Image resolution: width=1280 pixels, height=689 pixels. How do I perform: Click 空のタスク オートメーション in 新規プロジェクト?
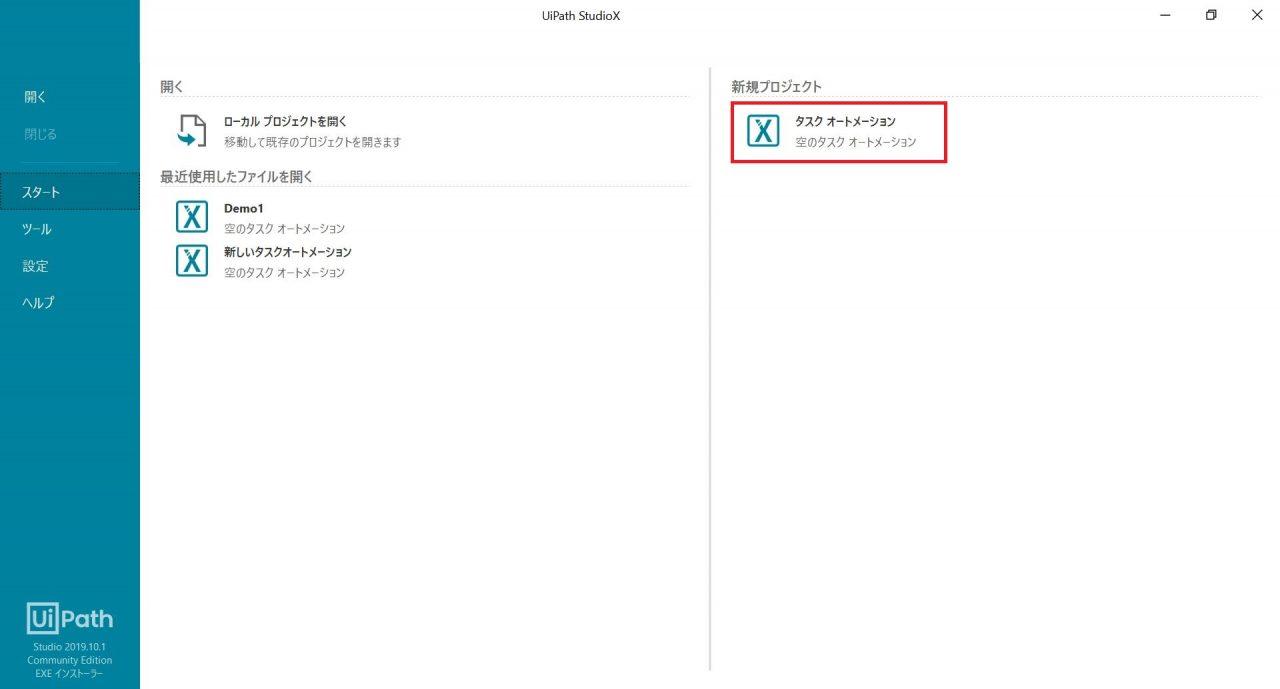855,142
